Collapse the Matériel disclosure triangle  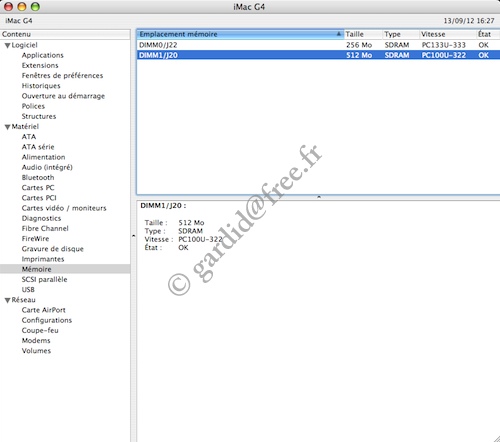coord(7,127)
